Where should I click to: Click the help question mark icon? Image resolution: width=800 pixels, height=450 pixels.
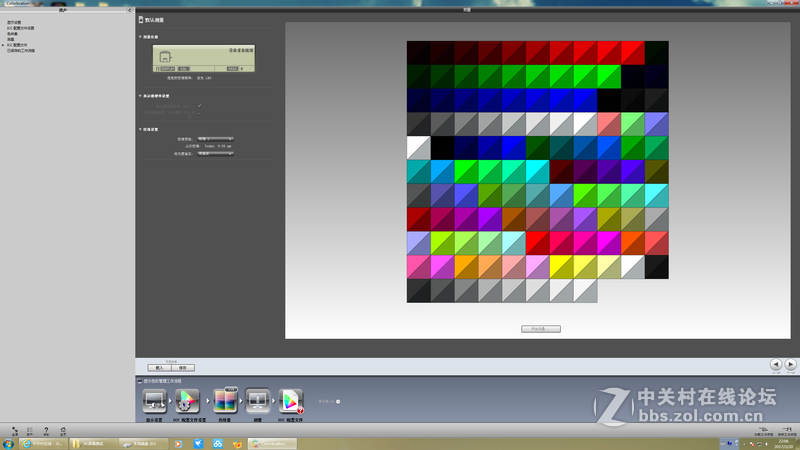pyautogui.click(x=45, y=428)
